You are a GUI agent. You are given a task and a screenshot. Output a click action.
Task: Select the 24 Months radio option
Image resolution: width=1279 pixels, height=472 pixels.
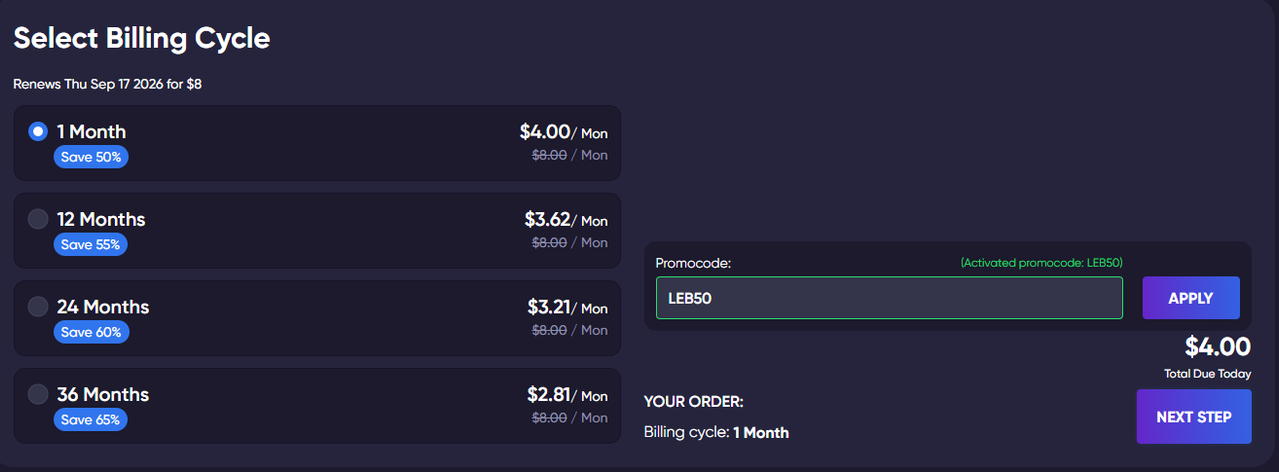38,306
